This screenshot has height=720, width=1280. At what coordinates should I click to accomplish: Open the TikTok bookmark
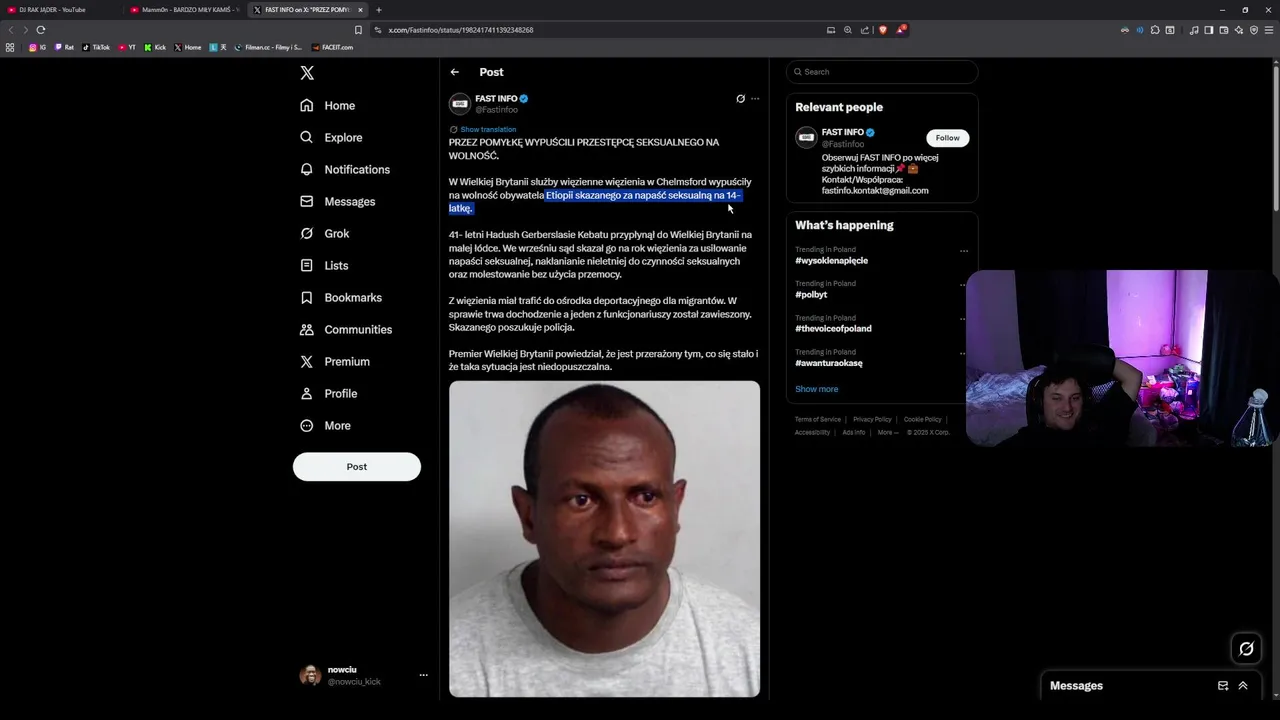(96, 47)
